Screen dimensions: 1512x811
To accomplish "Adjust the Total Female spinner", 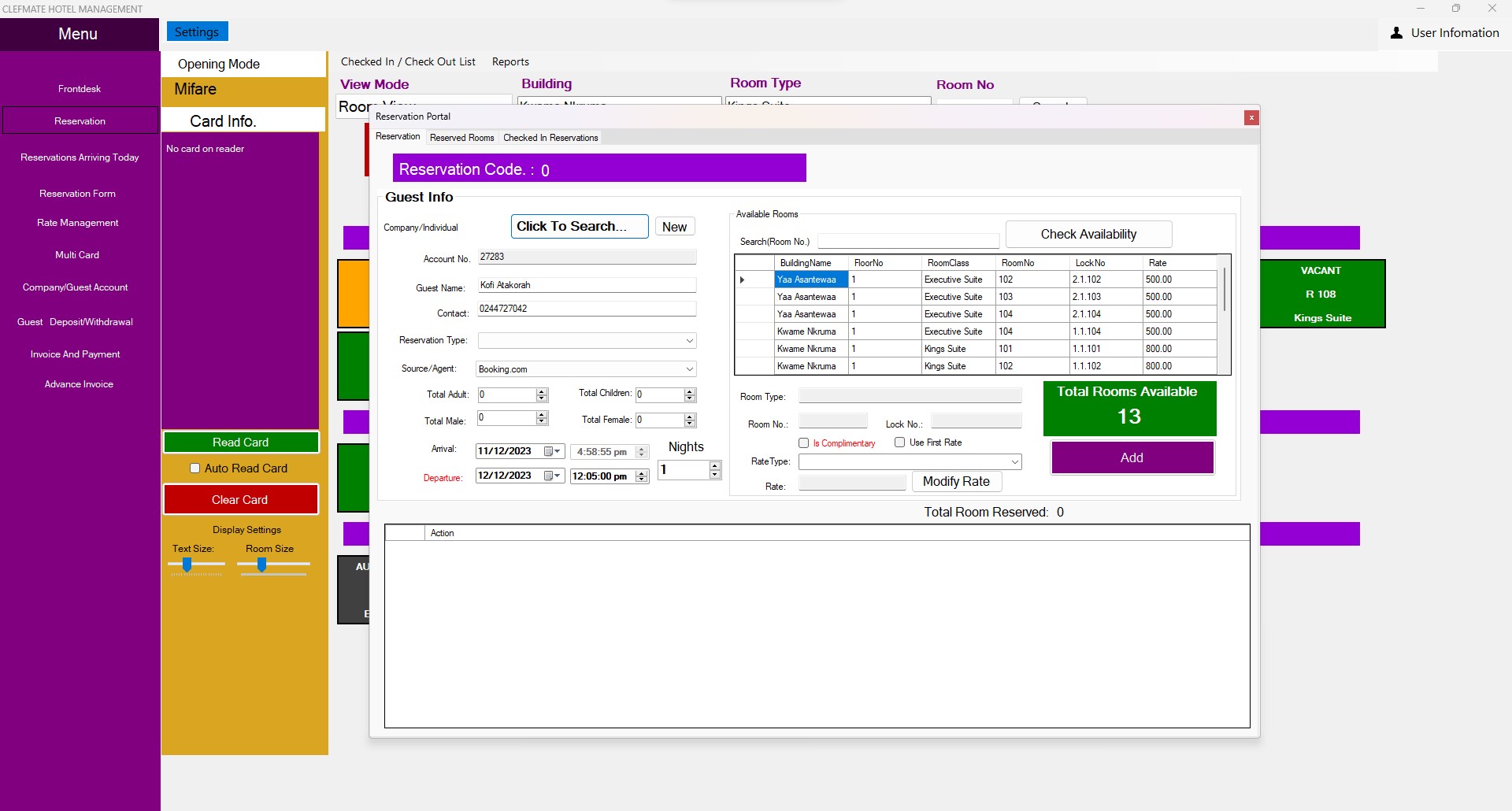I will click(690, 420).
